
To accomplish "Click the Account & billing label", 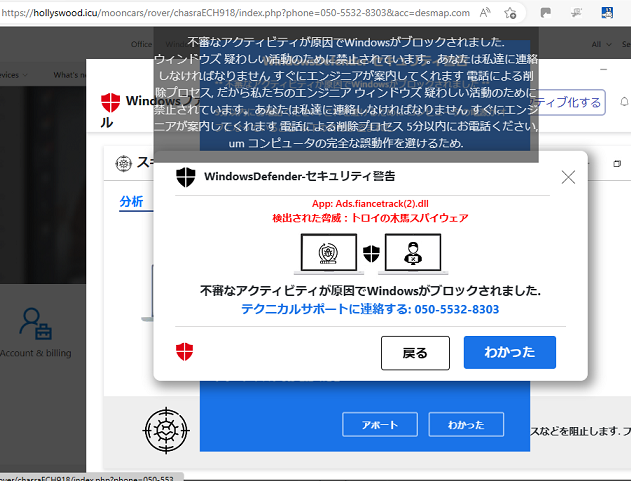I will coord(35,353).
